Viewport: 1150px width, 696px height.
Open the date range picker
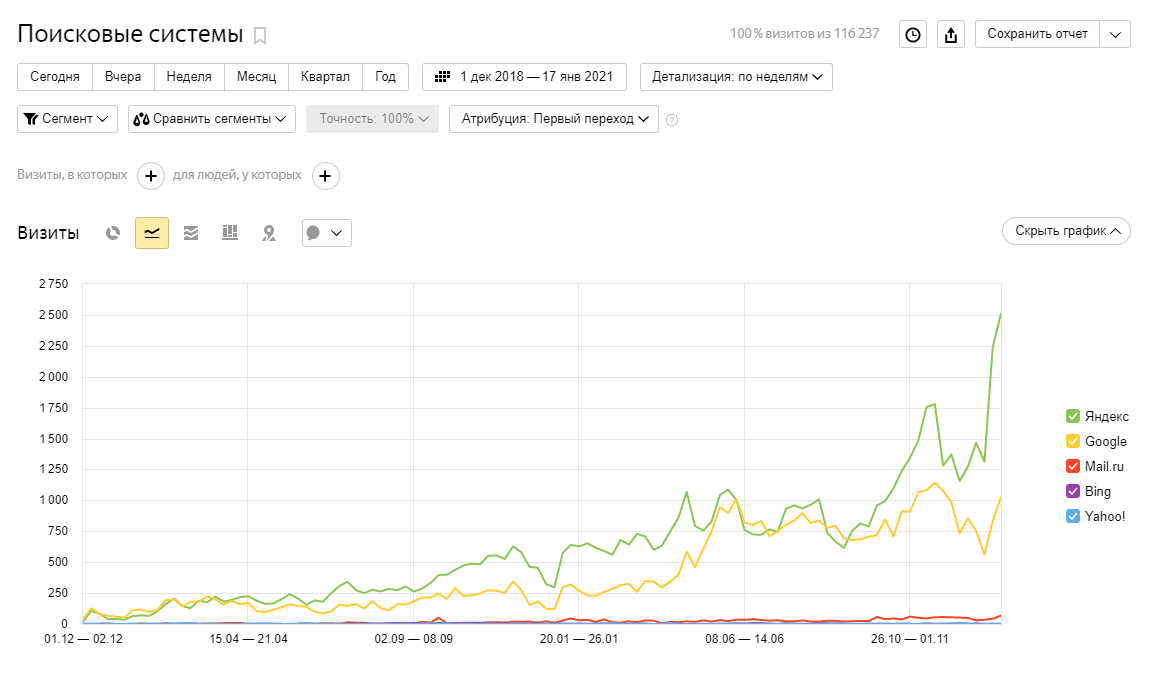pyautogui.click(x=524, y=77)
